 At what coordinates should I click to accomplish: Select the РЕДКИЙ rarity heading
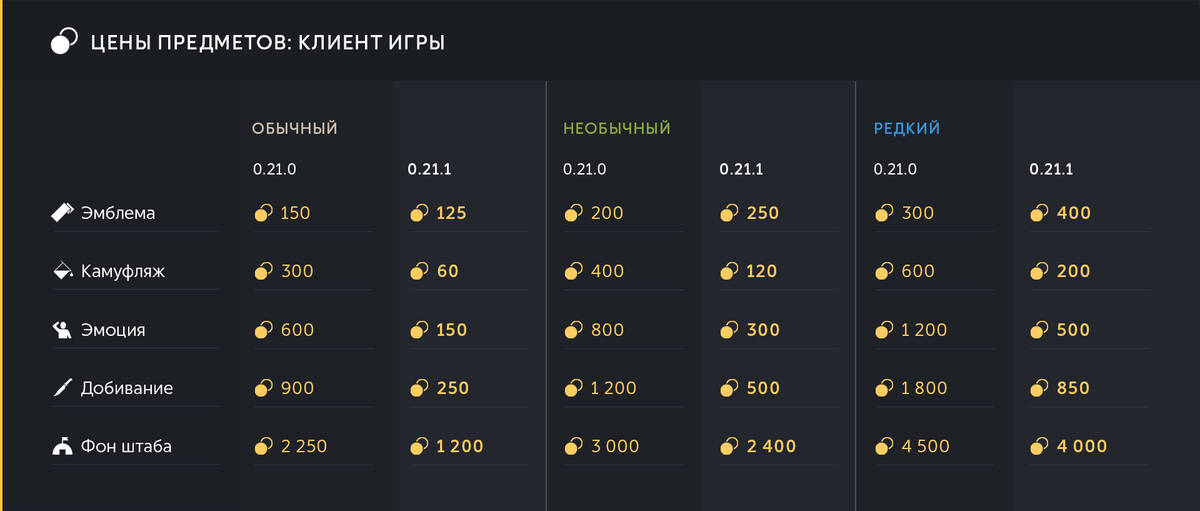[x=906, y=129]
